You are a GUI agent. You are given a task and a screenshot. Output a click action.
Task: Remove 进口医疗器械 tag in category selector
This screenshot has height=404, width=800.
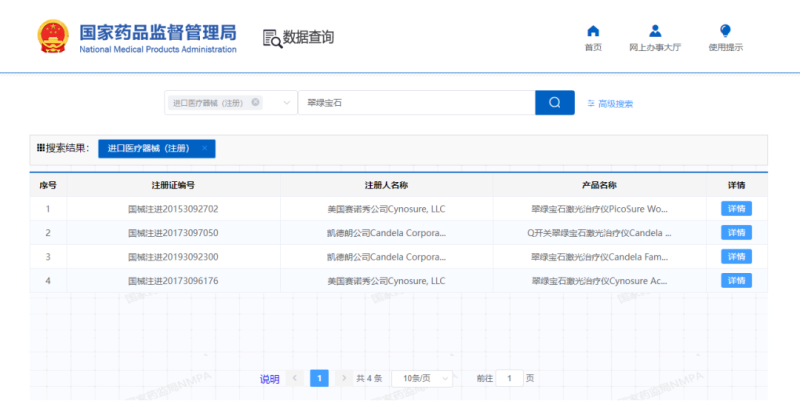(x=256, y=102)
